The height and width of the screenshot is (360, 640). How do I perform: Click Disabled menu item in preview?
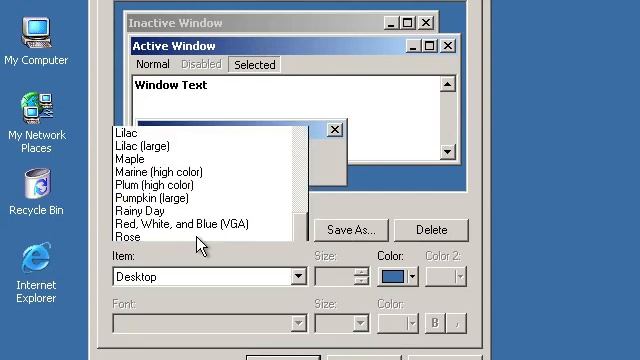coord(201,64)
